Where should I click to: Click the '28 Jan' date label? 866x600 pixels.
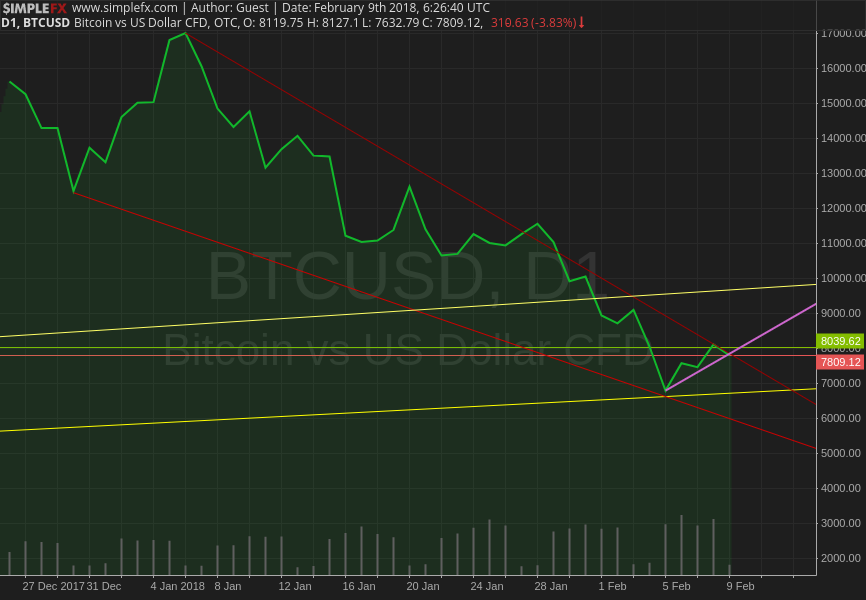pyautogui.click(x=551, y=586)
